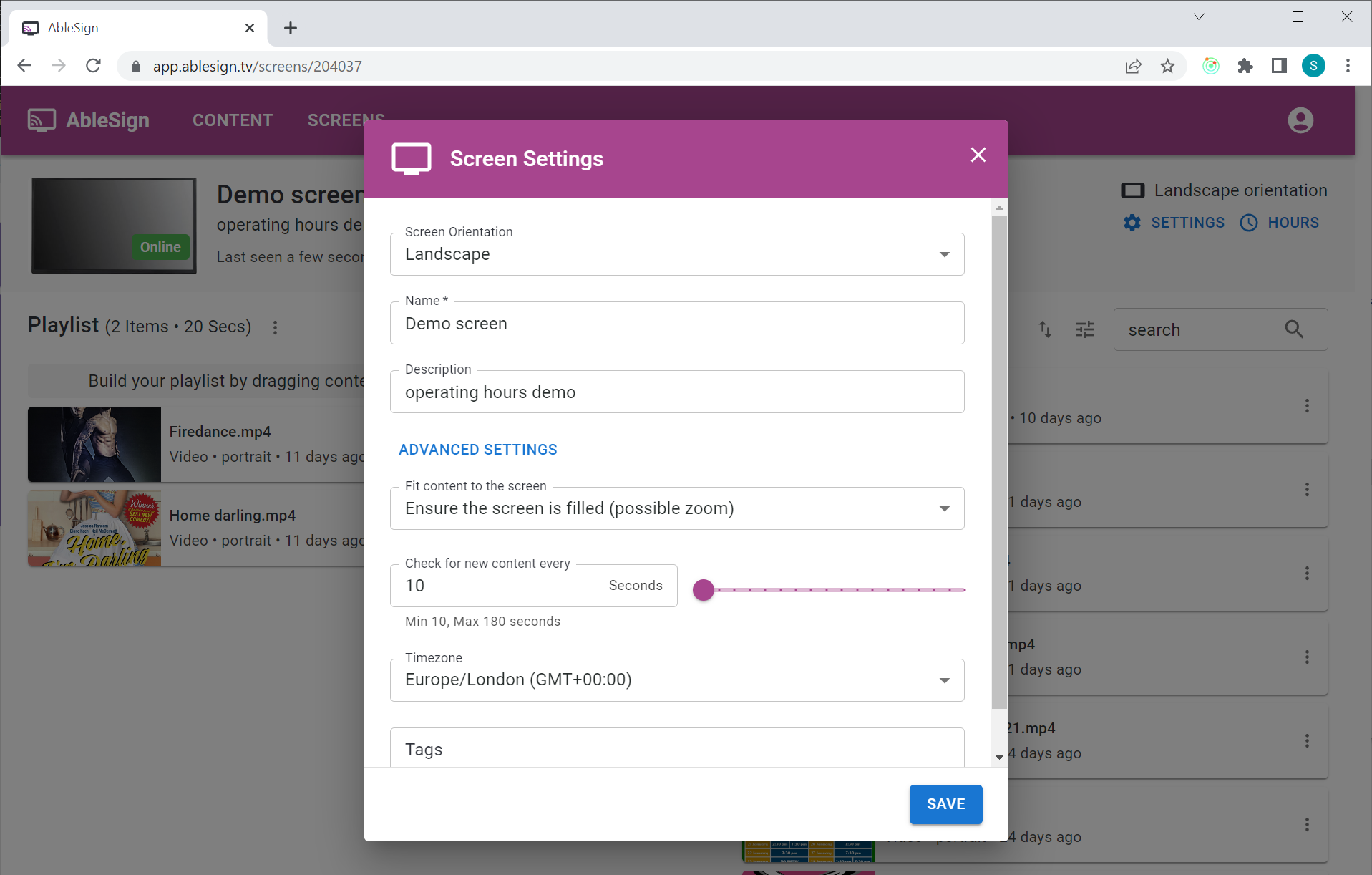This screenshot has height=875, width=1372.
Task: Open the Fit content to the screen dropdown
Action: 944,508
